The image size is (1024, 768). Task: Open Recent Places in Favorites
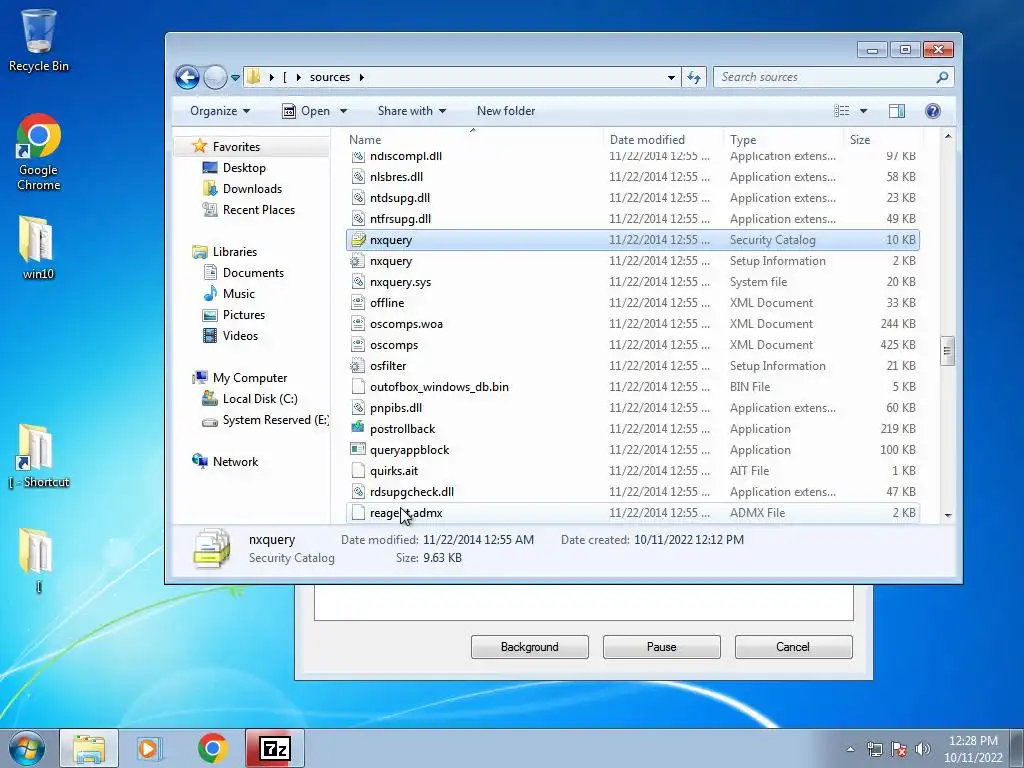tap(259, 210)
